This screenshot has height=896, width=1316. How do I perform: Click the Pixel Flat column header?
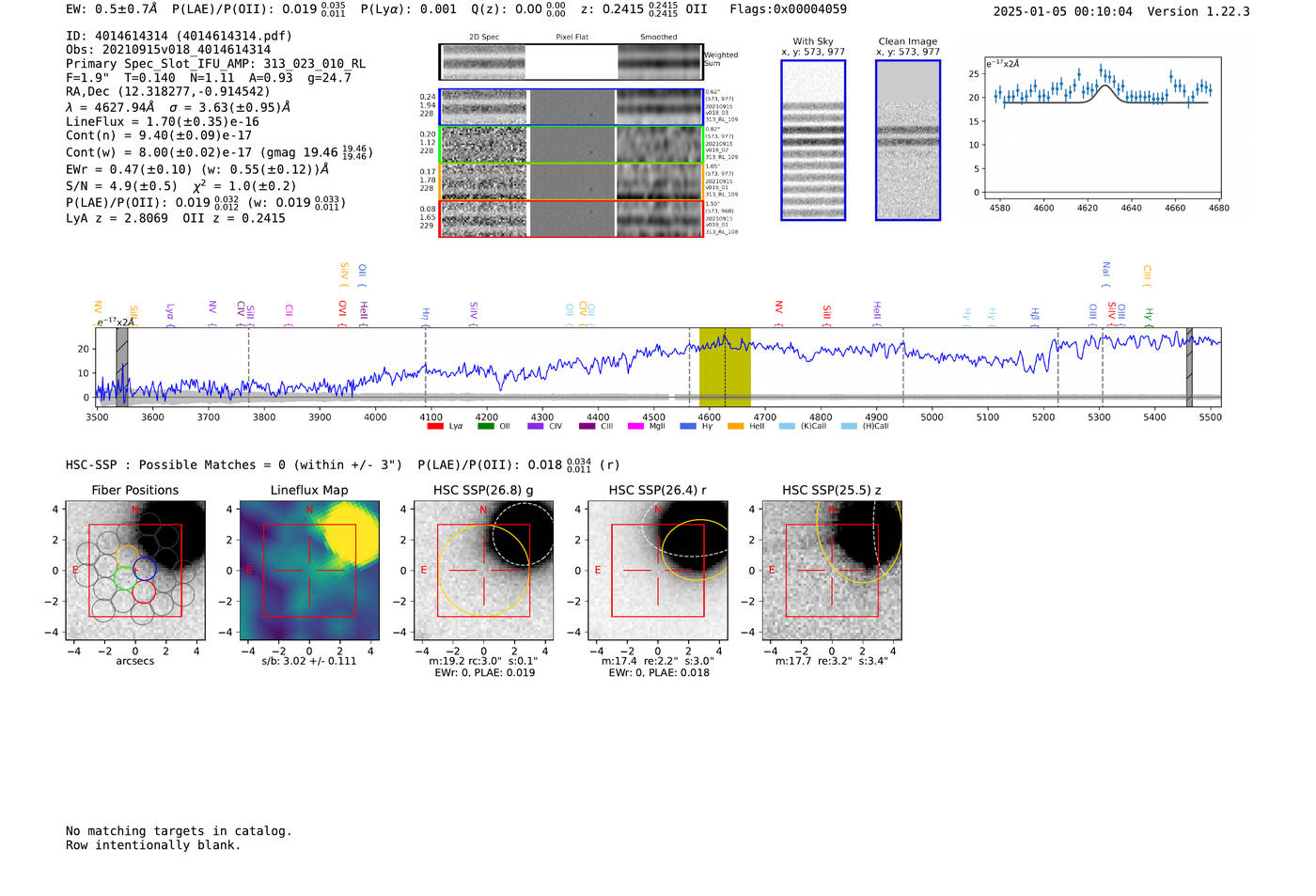point(572,38)
